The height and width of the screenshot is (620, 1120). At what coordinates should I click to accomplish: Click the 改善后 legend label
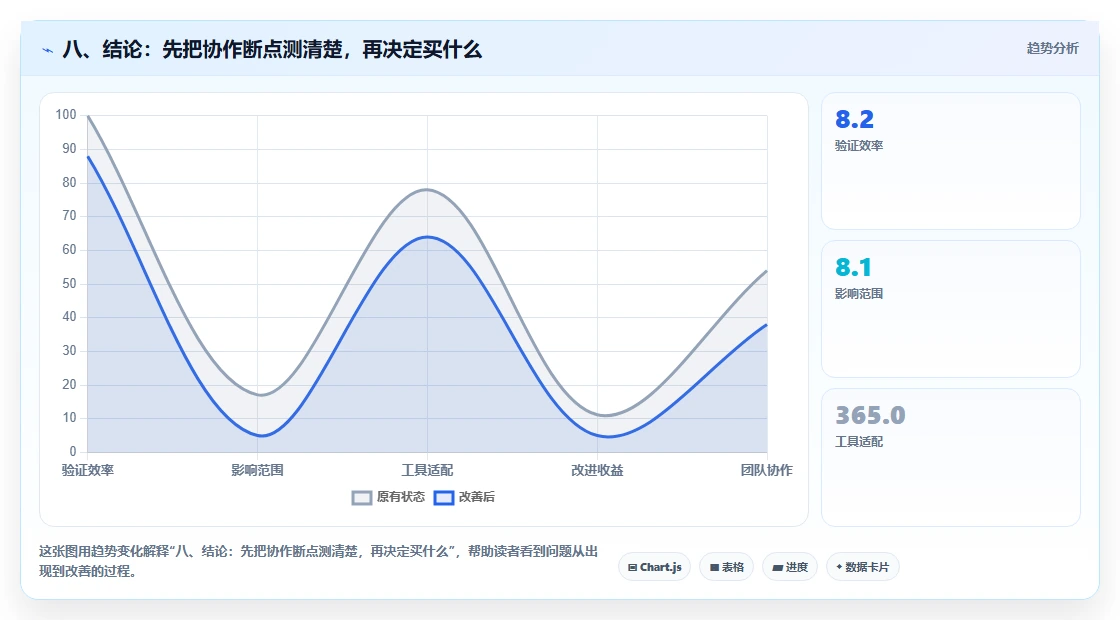tap(476, 497)
